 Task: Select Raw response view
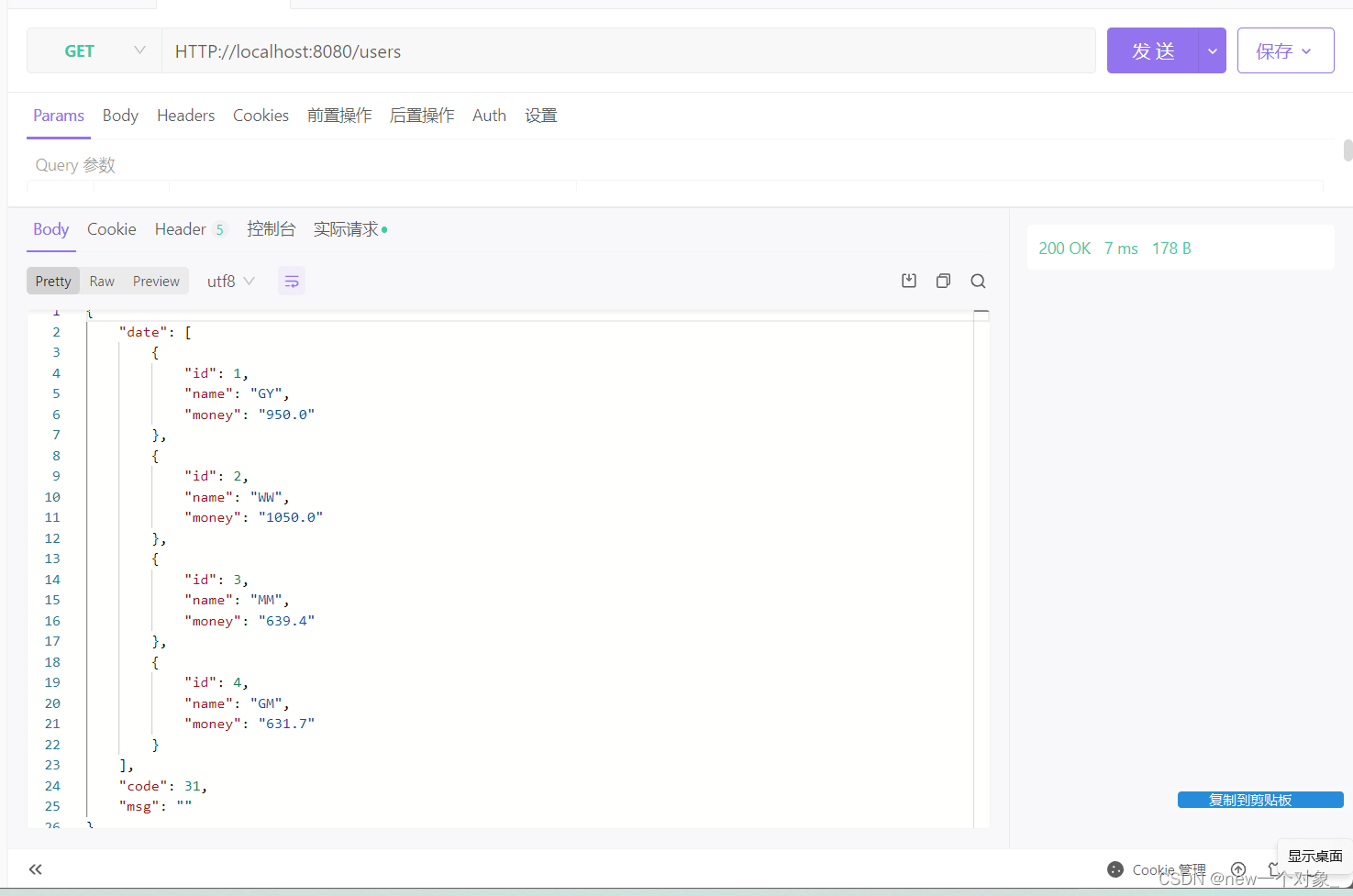(x=102, y=281)
